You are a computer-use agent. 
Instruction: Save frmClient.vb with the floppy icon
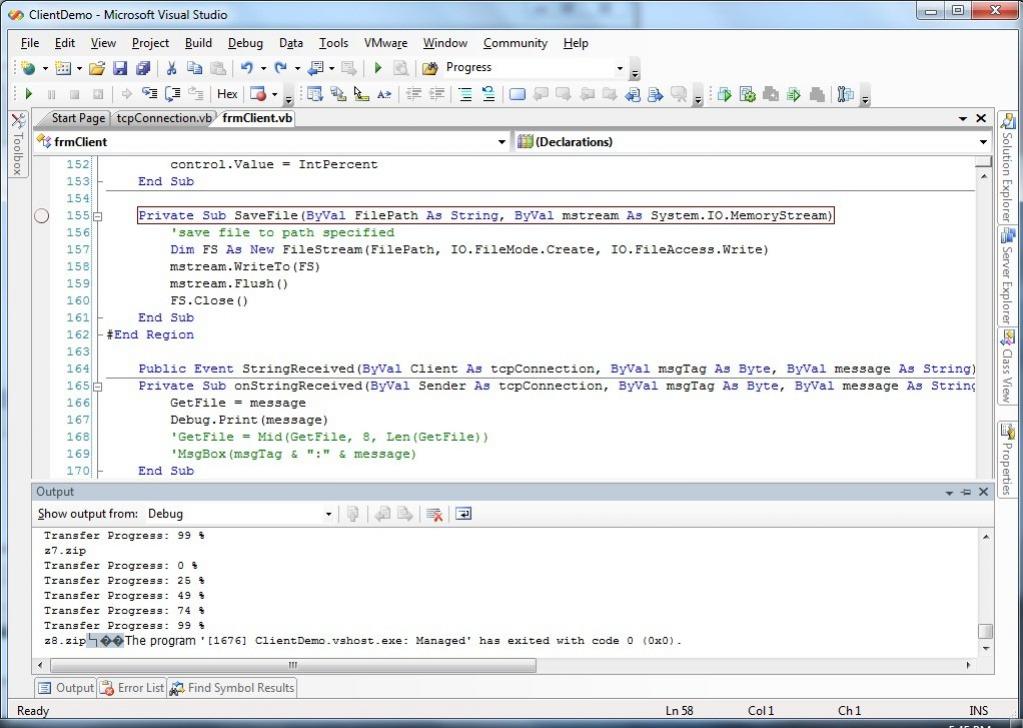pyautogui.click(x=120, y=68)
